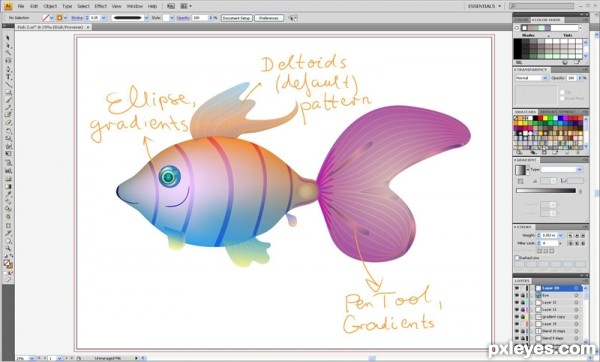600x362 pixels.
Task: Select the Rectangle shape tool
Action: (8, 92)
